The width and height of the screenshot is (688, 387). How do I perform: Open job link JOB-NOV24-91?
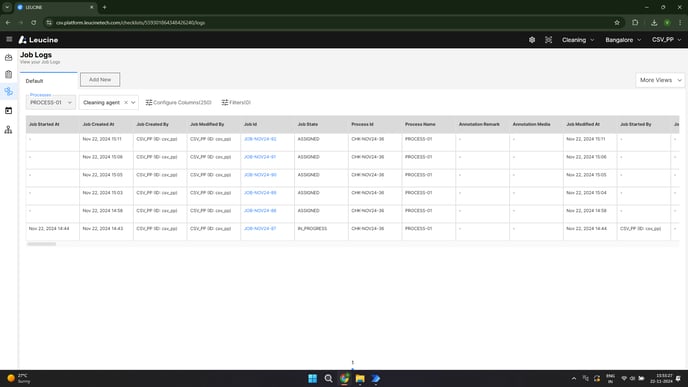click(x=260, y=157)
